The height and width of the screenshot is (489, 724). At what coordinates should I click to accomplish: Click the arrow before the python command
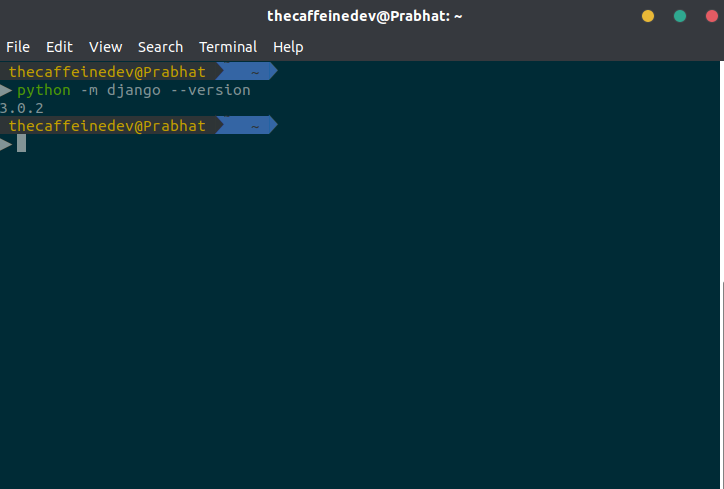coord(6,90)
